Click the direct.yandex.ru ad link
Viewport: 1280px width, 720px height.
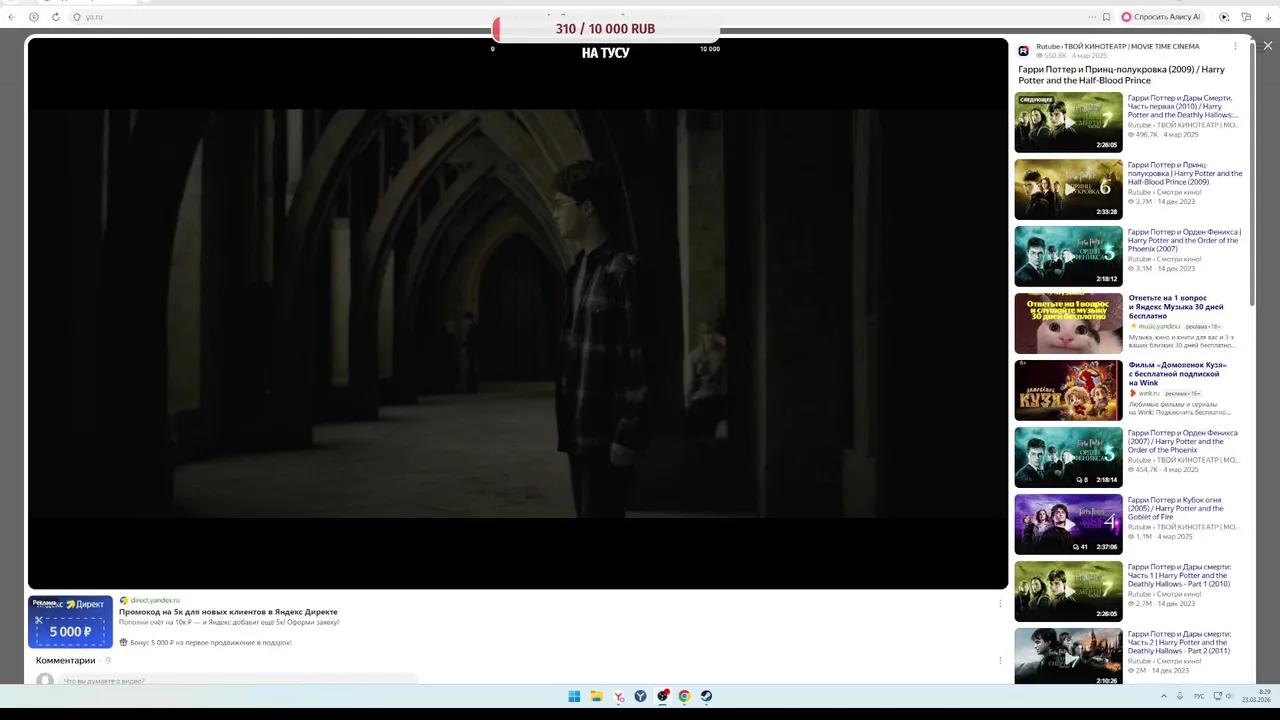(155, 600)
